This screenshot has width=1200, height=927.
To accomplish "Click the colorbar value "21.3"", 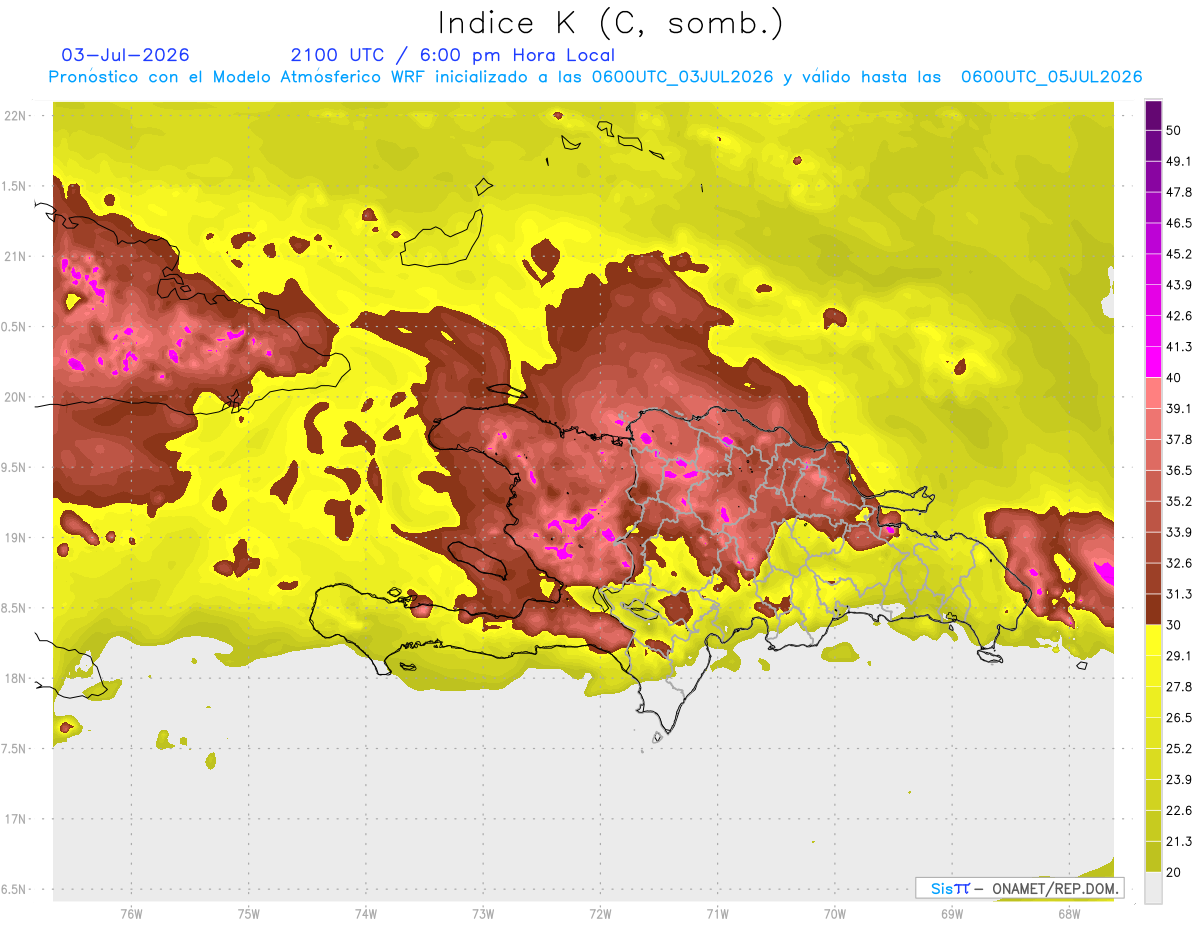I will pos(1178,841).
